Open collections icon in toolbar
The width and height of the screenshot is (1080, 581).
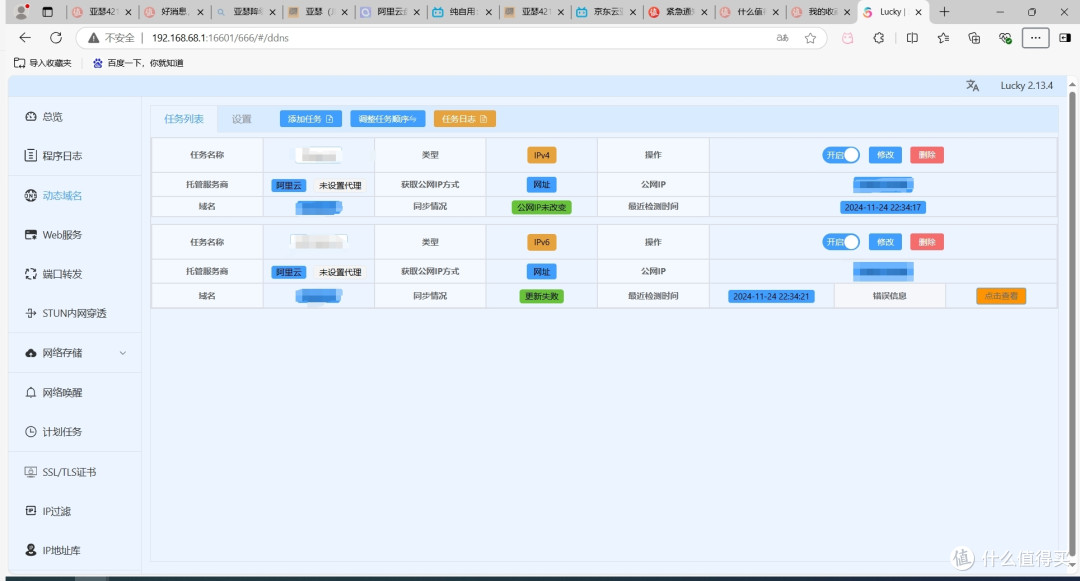974,38
